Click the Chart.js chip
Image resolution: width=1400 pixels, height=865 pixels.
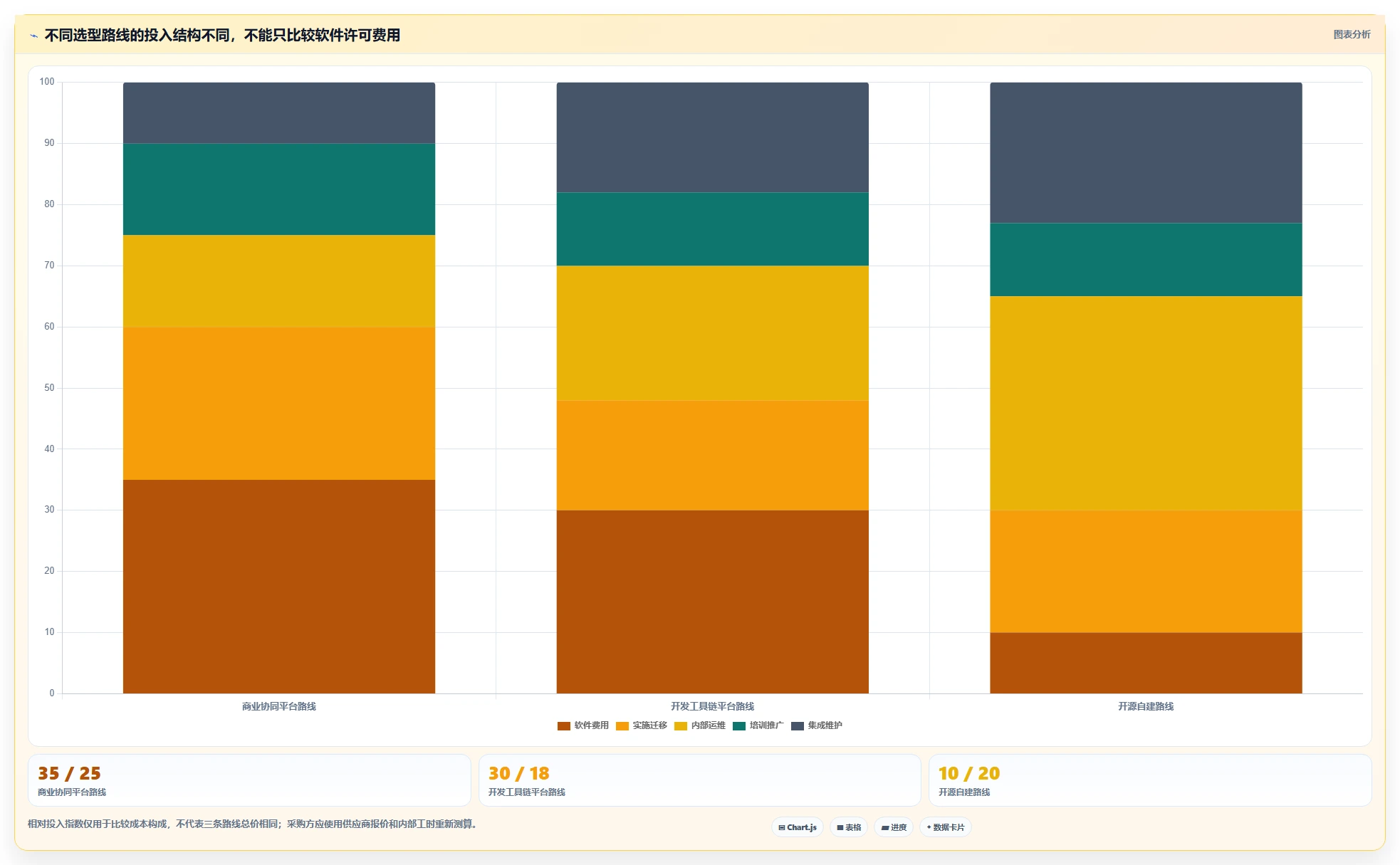coord(798,827)
